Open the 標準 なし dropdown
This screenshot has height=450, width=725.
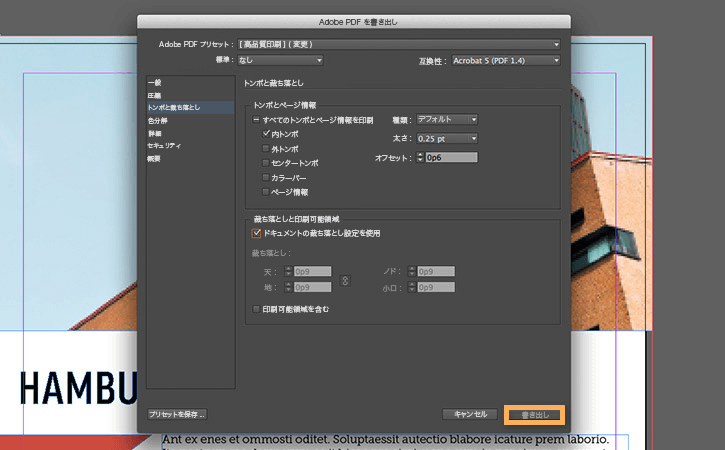tap(280, 60)
